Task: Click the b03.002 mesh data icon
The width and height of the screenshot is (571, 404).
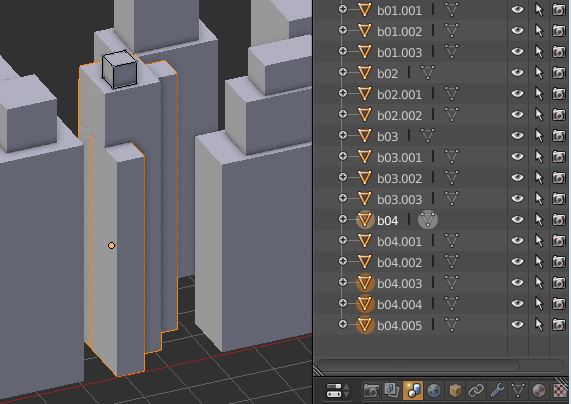Action: click(452, 178)
